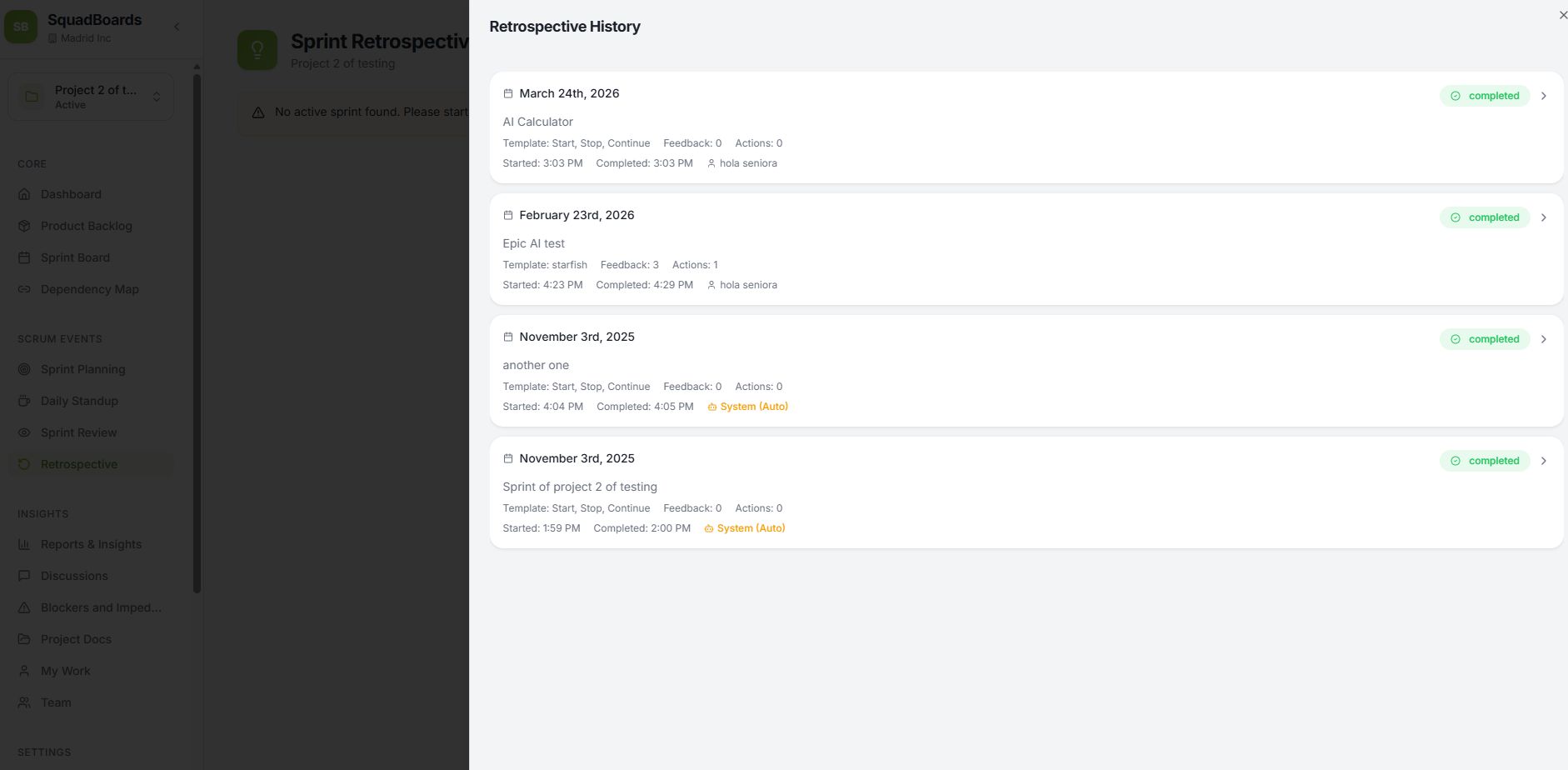Open the Dashboard from the sidebar
This screenshot has height=770, width=1568.
(71, 193)
